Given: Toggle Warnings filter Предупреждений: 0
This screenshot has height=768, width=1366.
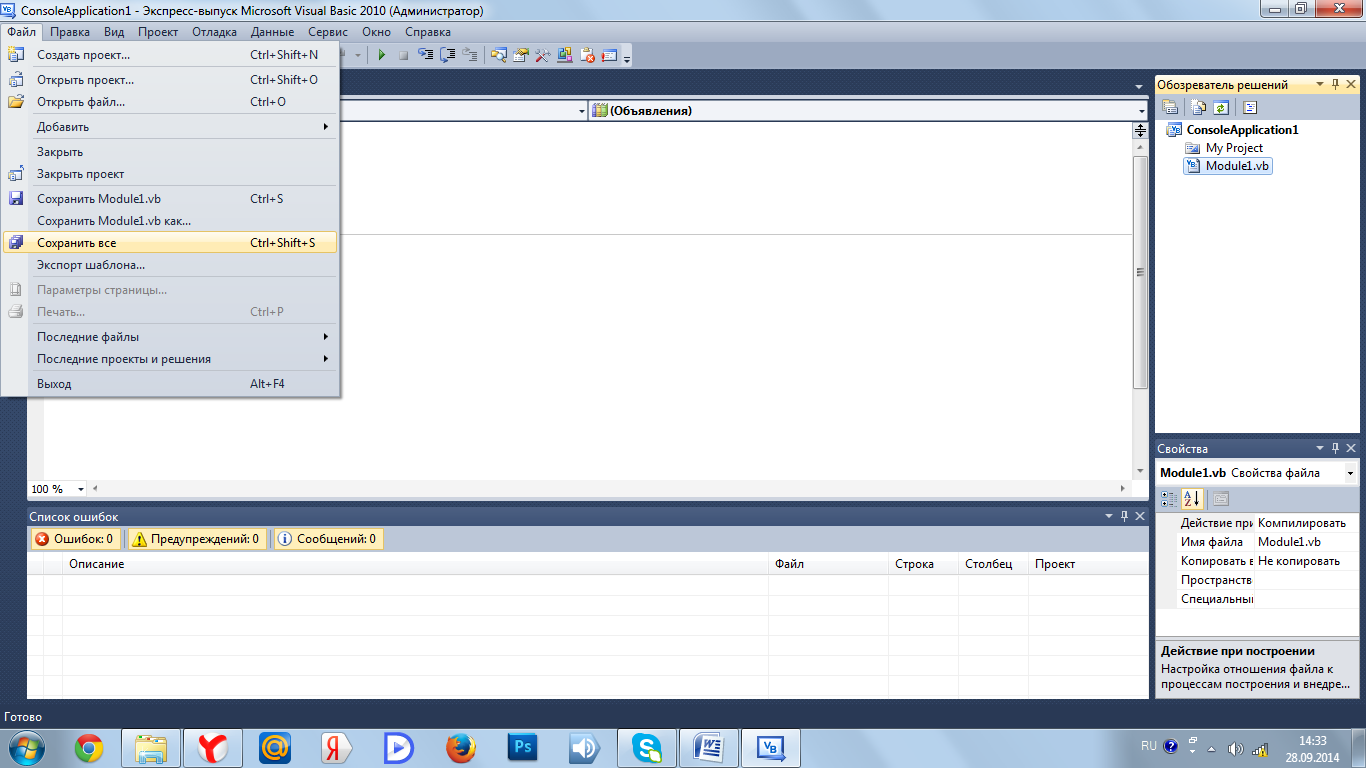Looking at the screenshot, I should pyautogui.click(x=197, y=539).
